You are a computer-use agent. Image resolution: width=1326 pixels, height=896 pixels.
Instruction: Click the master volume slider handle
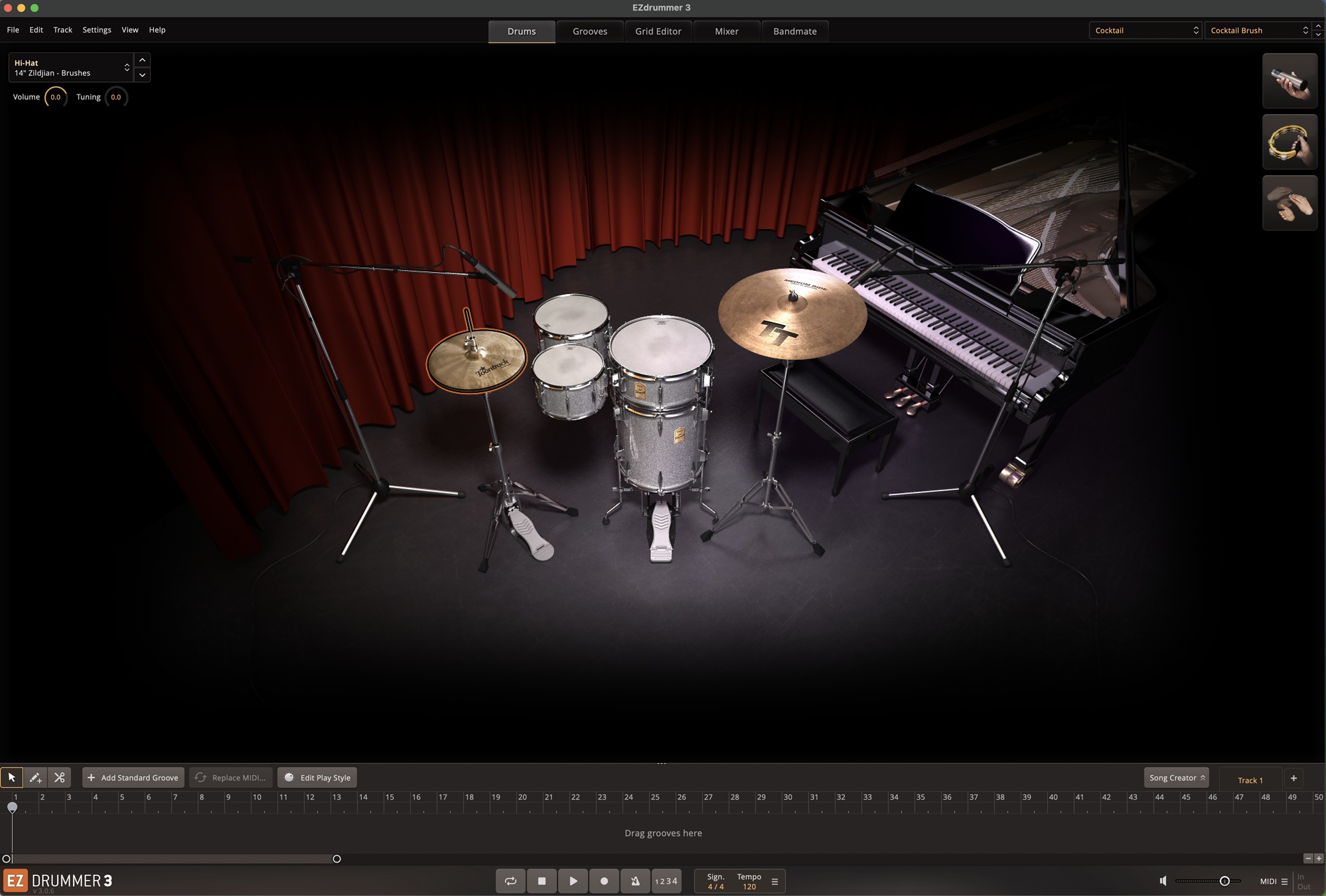tap(1224, 881)
